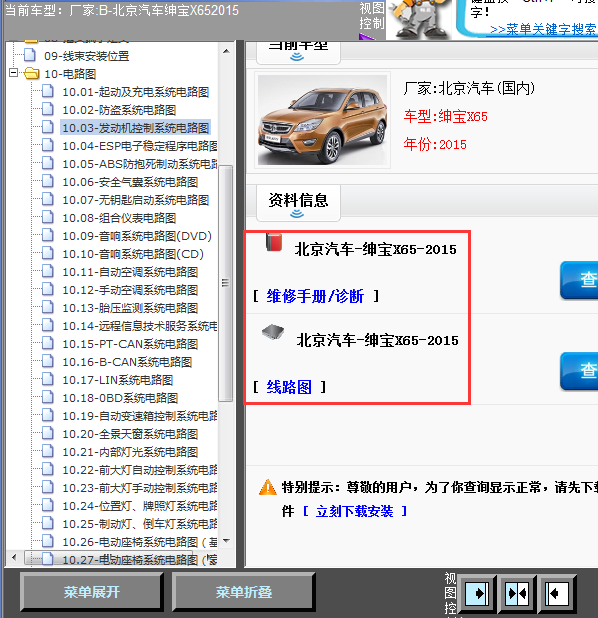Click 车型:绅宝X65 red text

click(445, 116)
